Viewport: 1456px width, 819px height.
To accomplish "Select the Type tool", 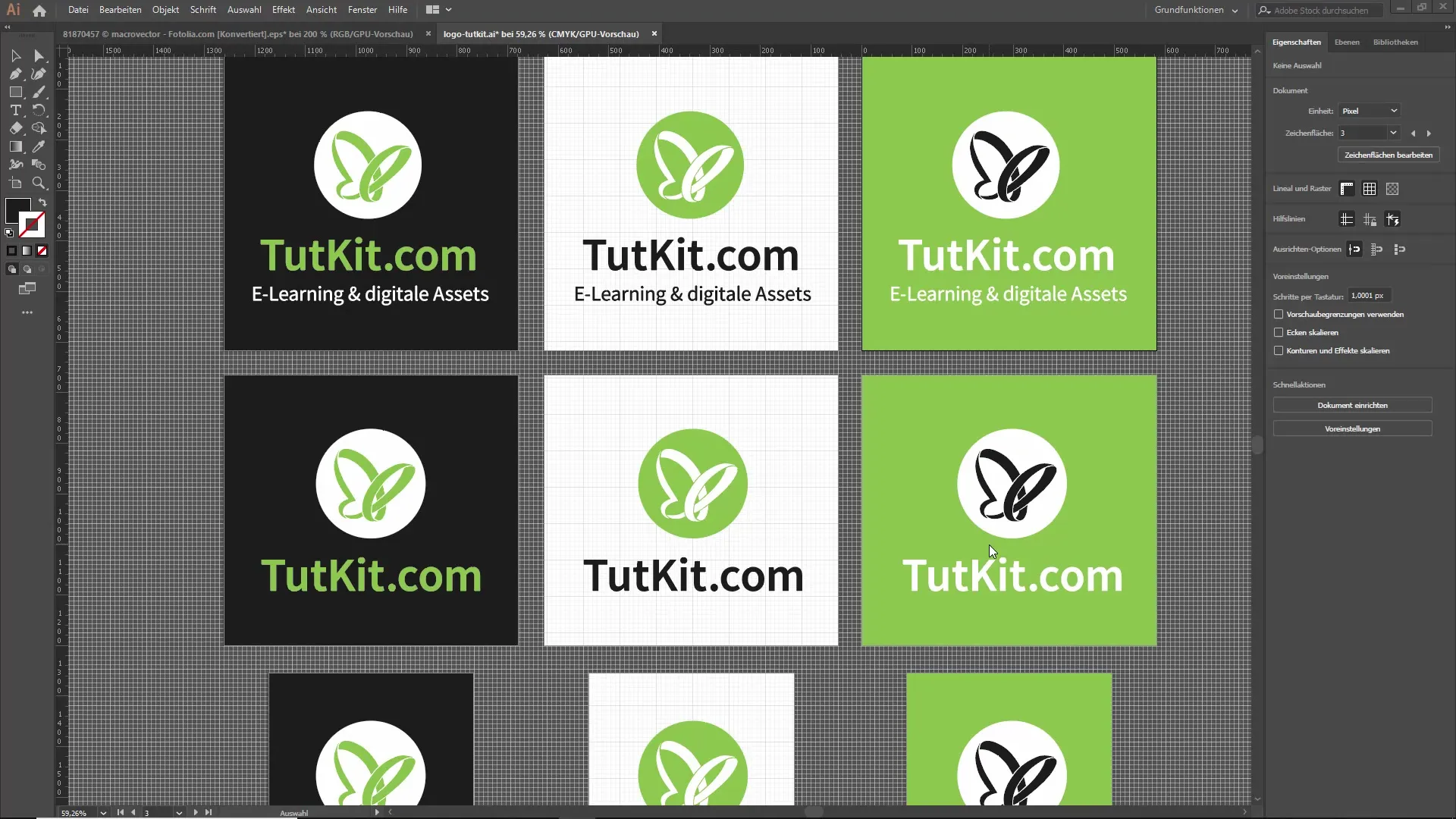I will pos(15,110).
